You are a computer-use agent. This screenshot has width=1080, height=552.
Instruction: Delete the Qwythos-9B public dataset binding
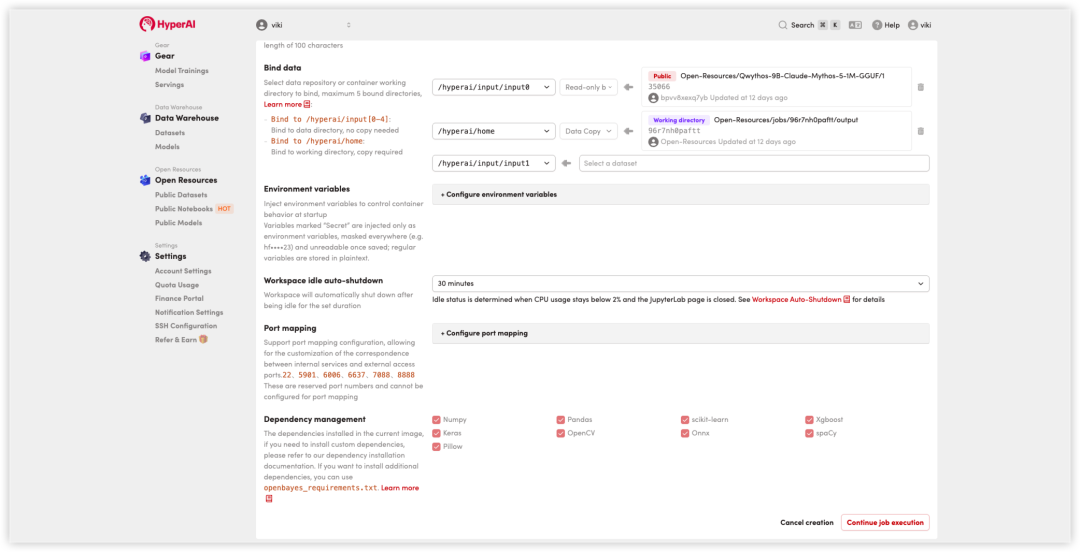click(921, 88)
